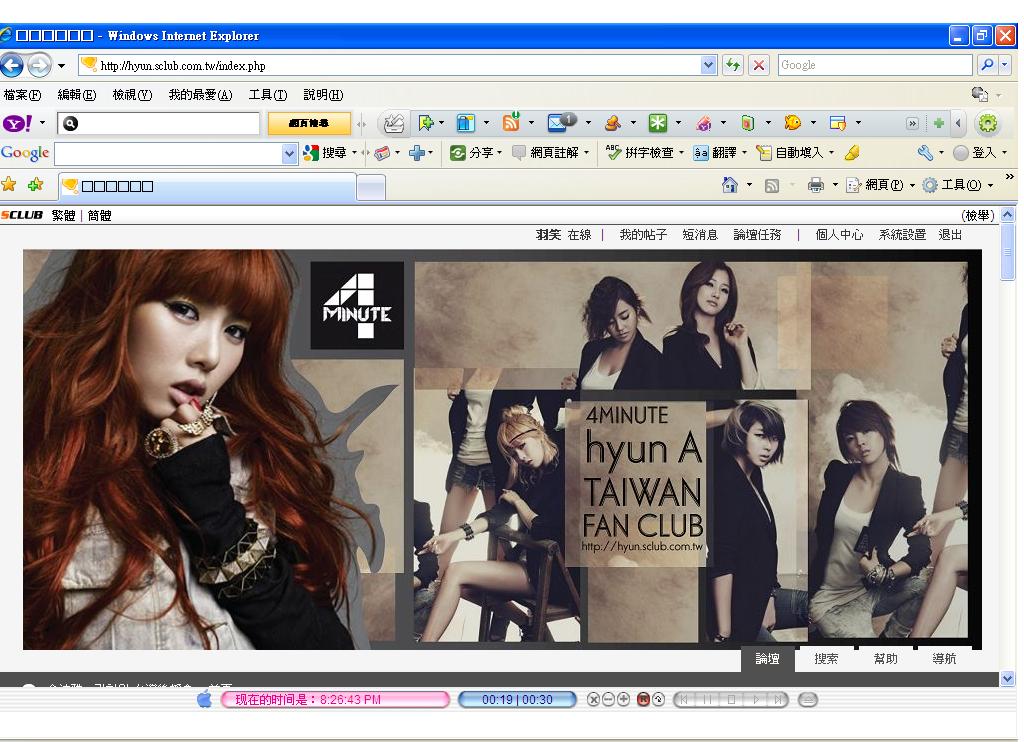Click the blue 00:19 | 00:30 progress display
Screen dimensions: 1024x742
[517, 700]
